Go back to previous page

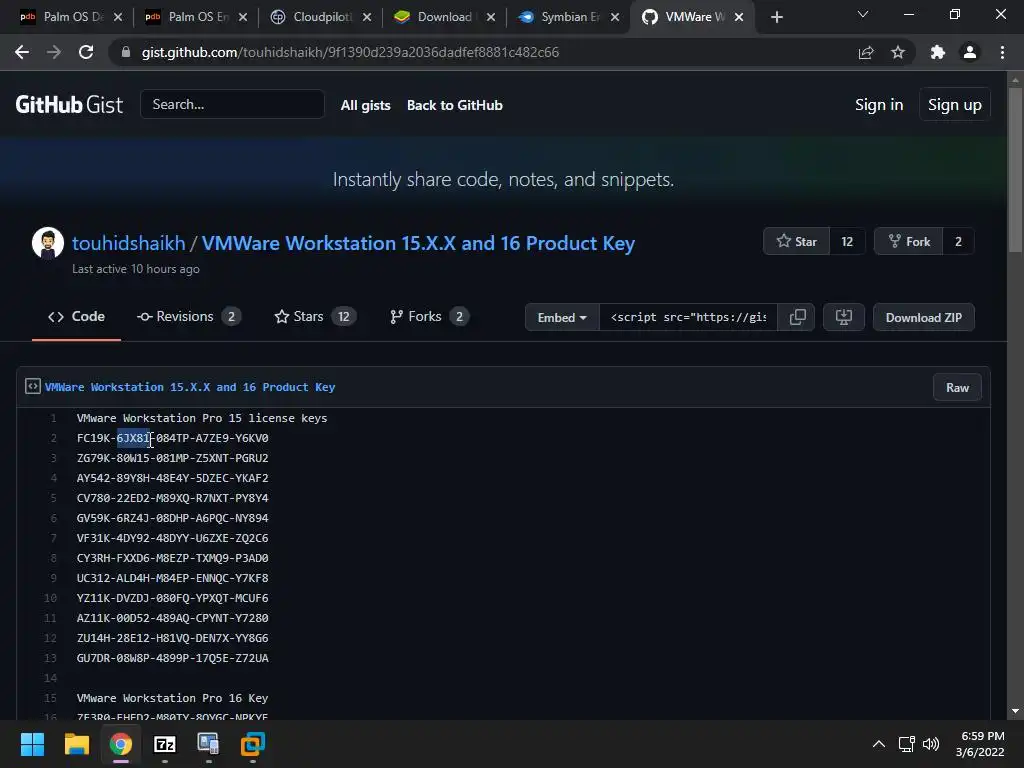tap(22, 52)
